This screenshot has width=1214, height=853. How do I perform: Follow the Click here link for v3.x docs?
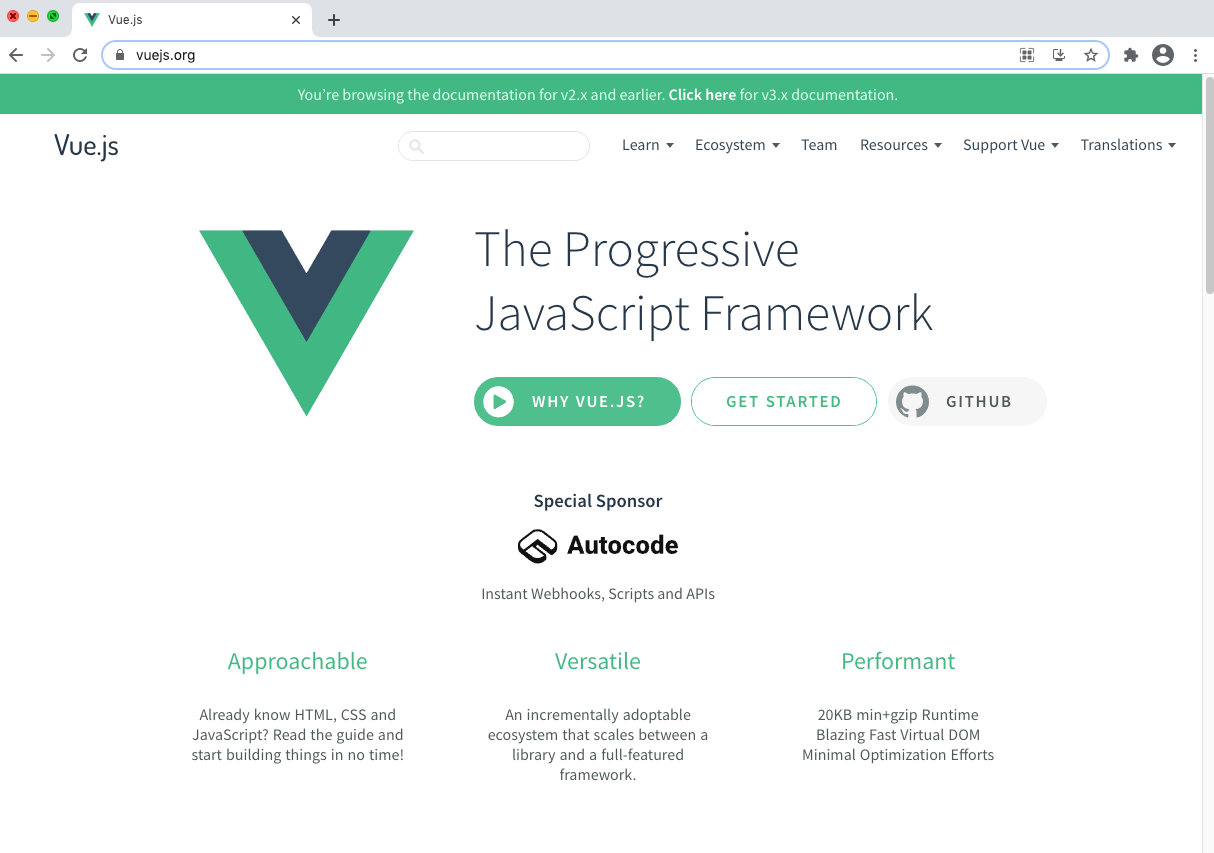point(702,94)
